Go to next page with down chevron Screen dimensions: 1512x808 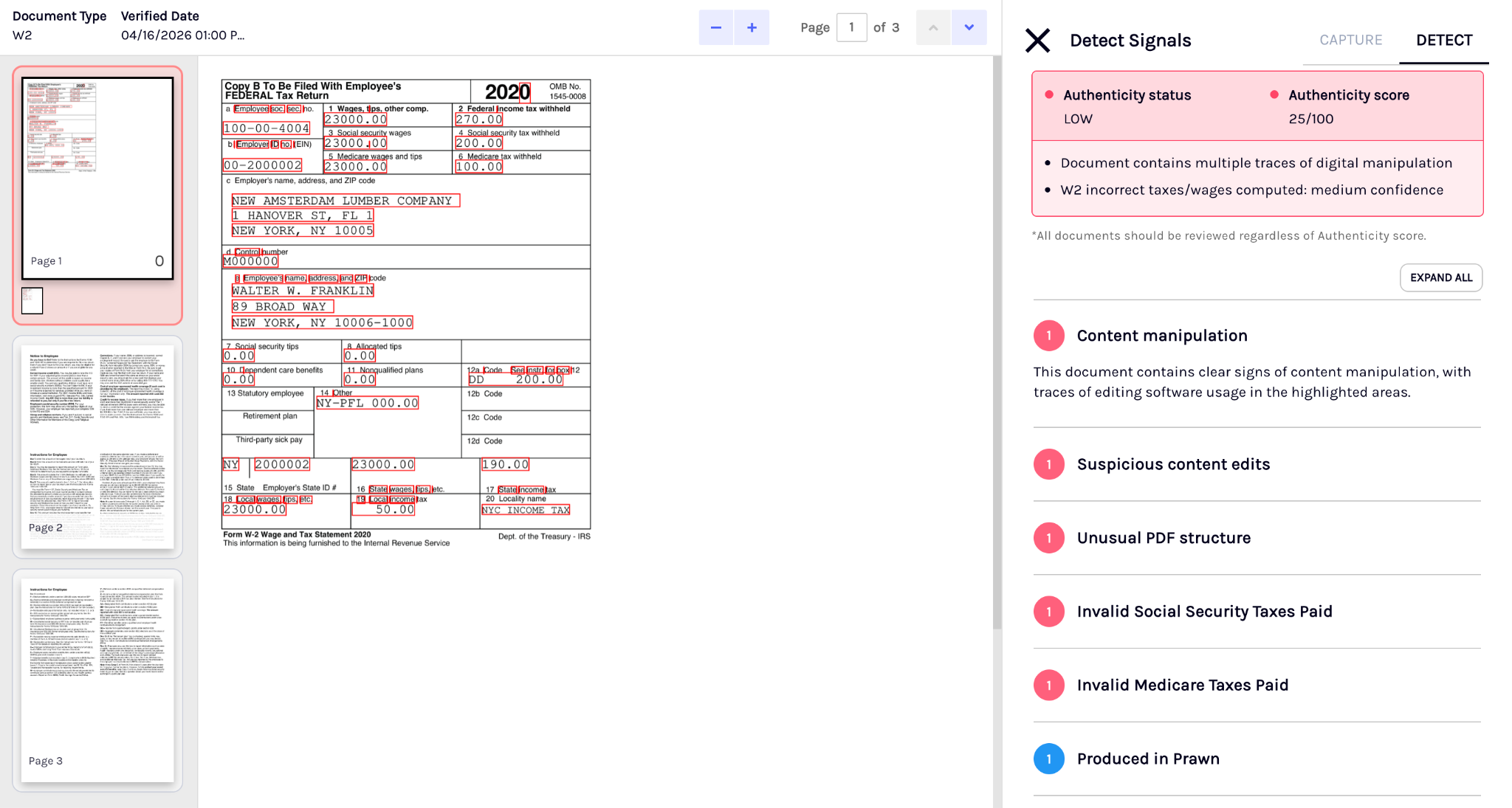tap(969, 27)
